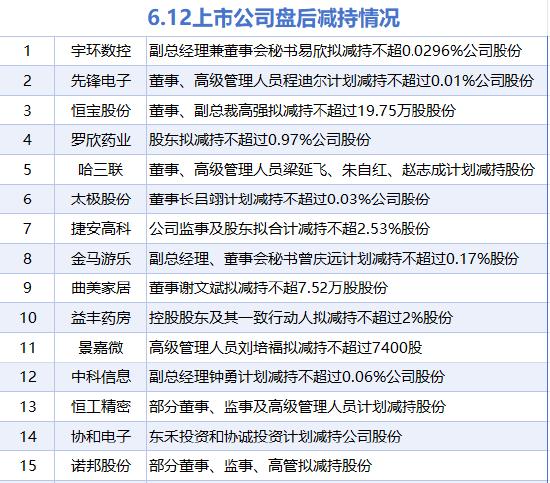Select description about 易欣 reducing 0.0296% shares
This screenshot has height=483, width=550.
coord(335,51)
